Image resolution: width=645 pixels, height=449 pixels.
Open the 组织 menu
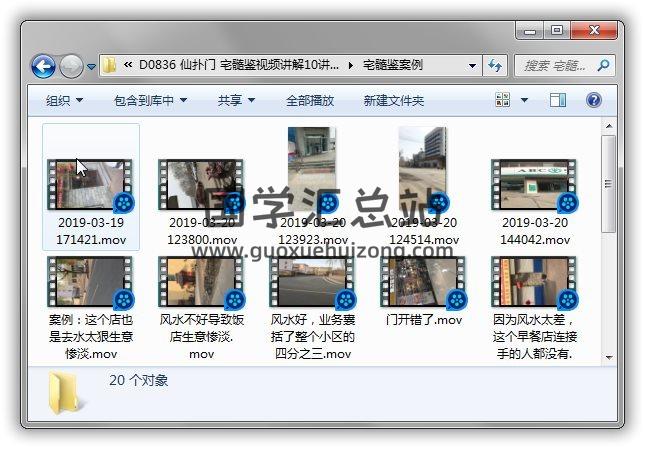tap(64, 101)
